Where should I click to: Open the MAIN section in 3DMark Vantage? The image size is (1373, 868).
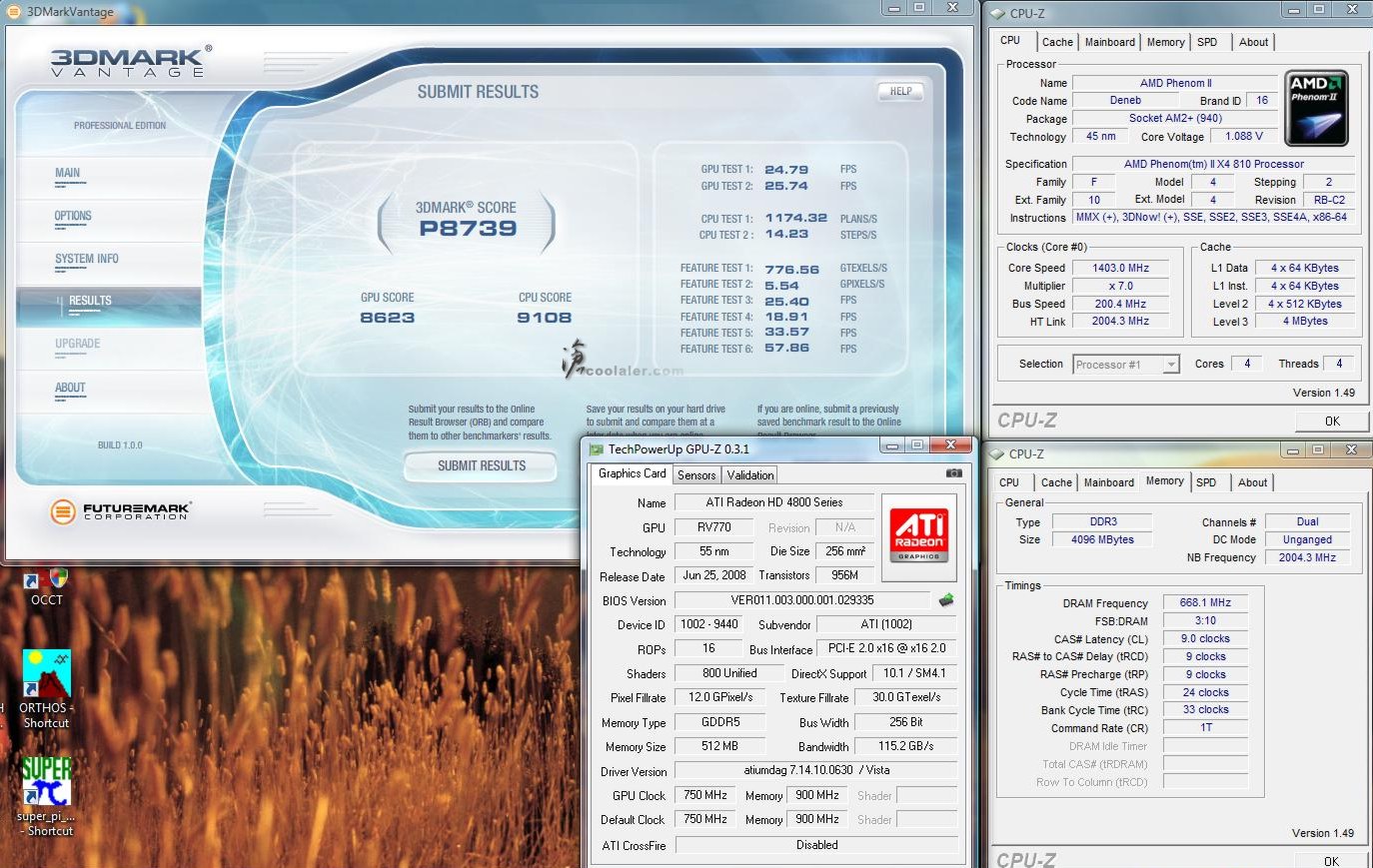[68, 173]
